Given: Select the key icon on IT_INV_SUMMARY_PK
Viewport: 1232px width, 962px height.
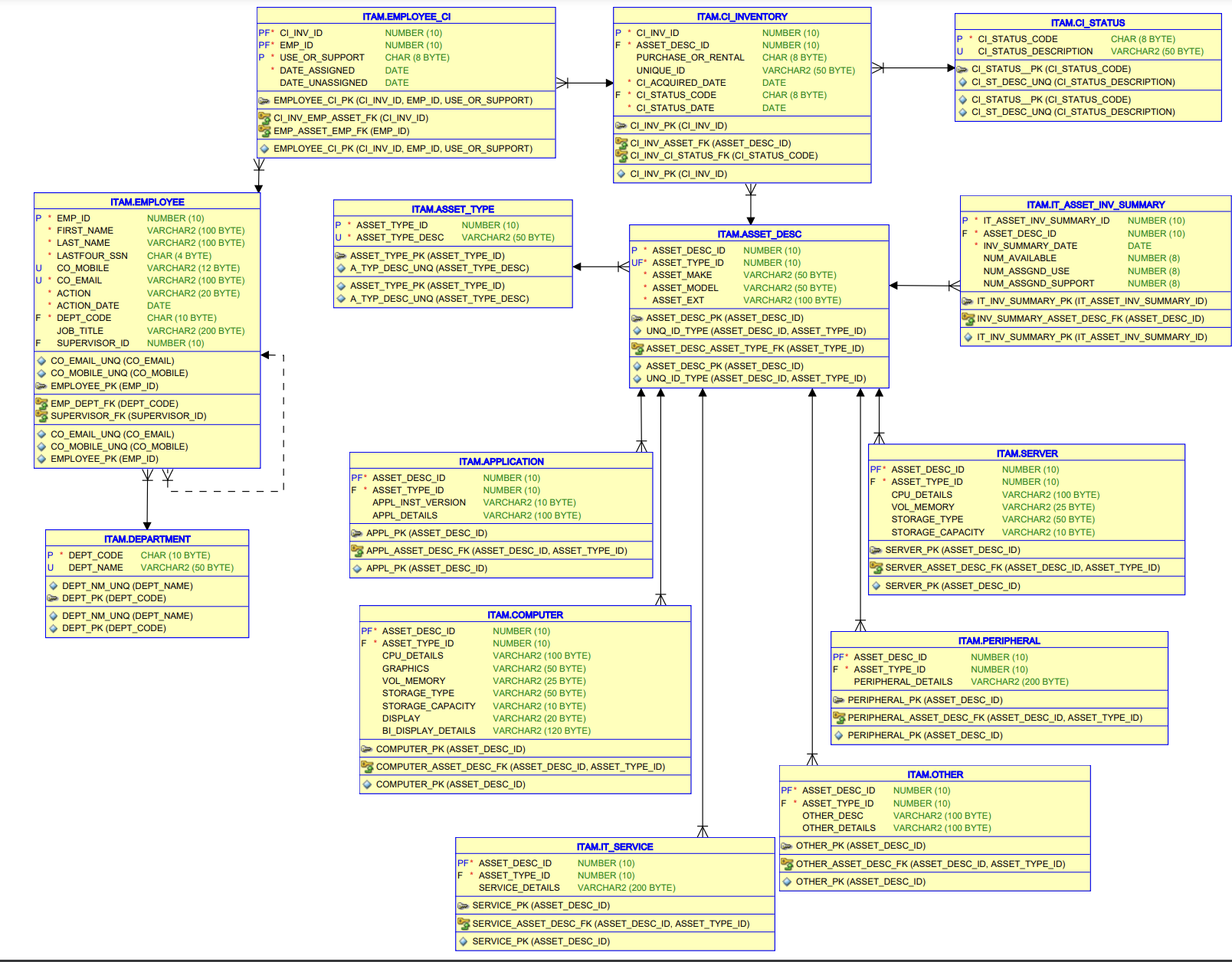Looking at the screenshot, I should [968, 301].
